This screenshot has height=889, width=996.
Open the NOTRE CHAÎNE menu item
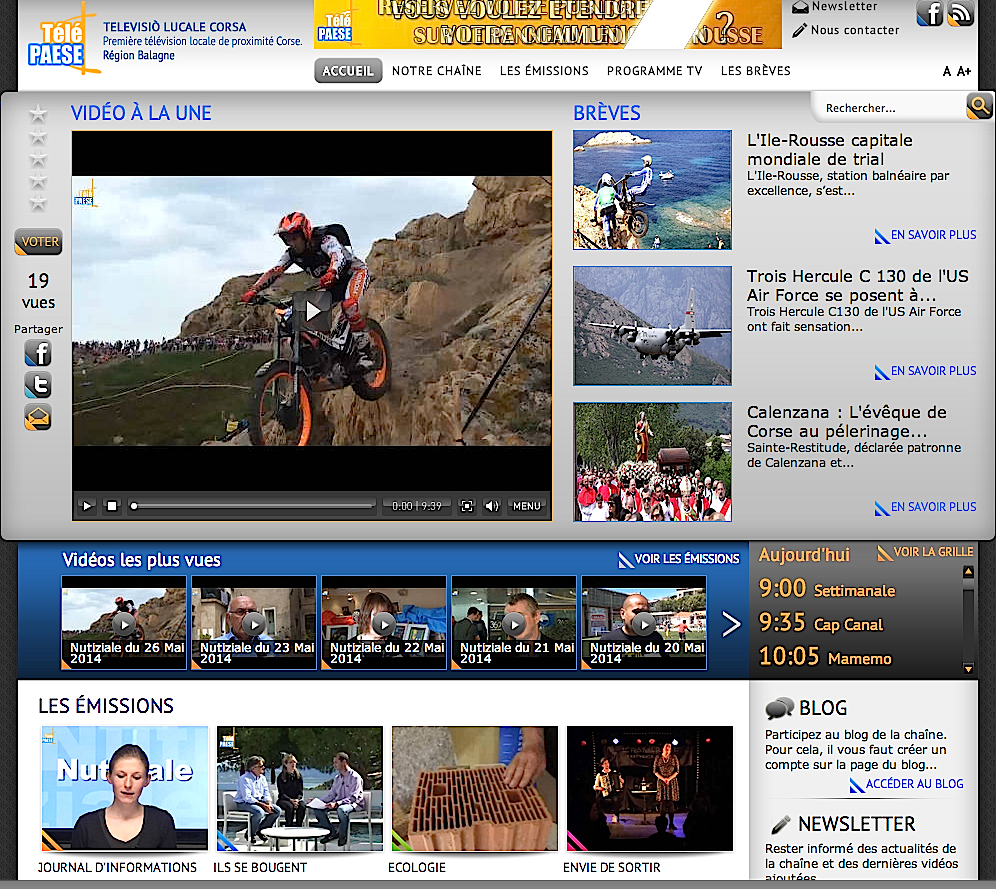pos(437,71)
